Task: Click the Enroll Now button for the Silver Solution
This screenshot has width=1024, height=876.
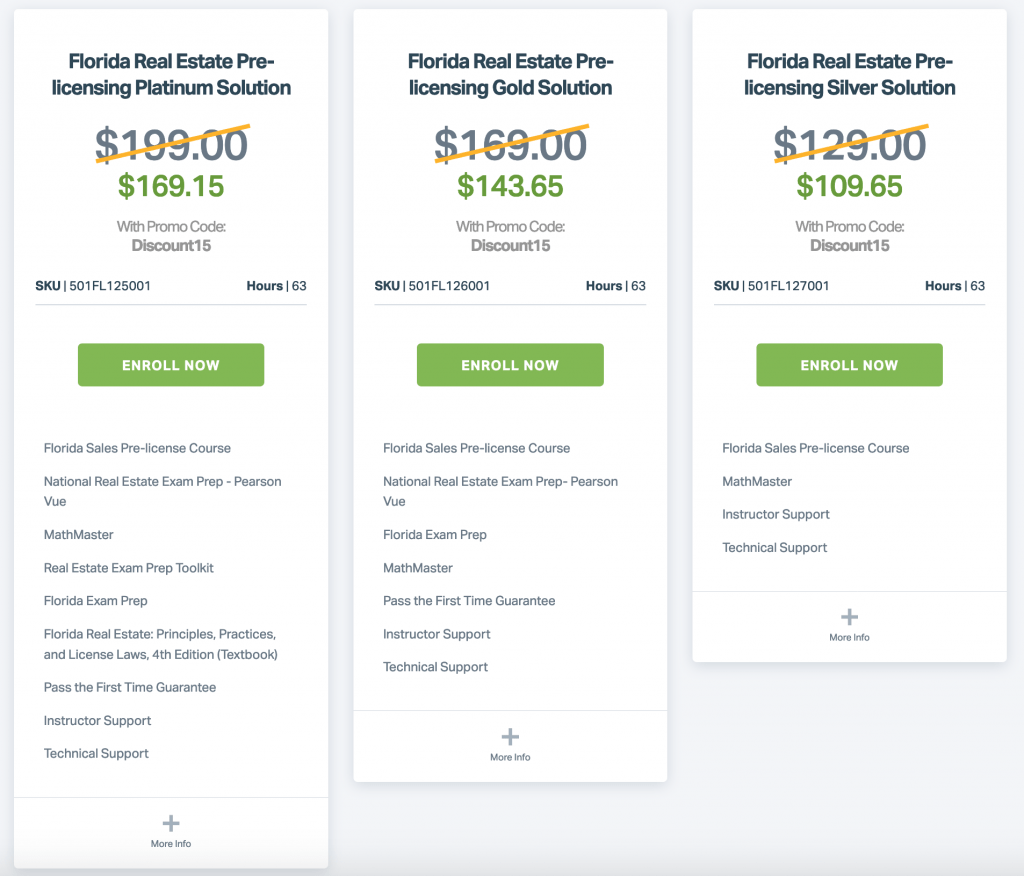Action: [849, 364]
